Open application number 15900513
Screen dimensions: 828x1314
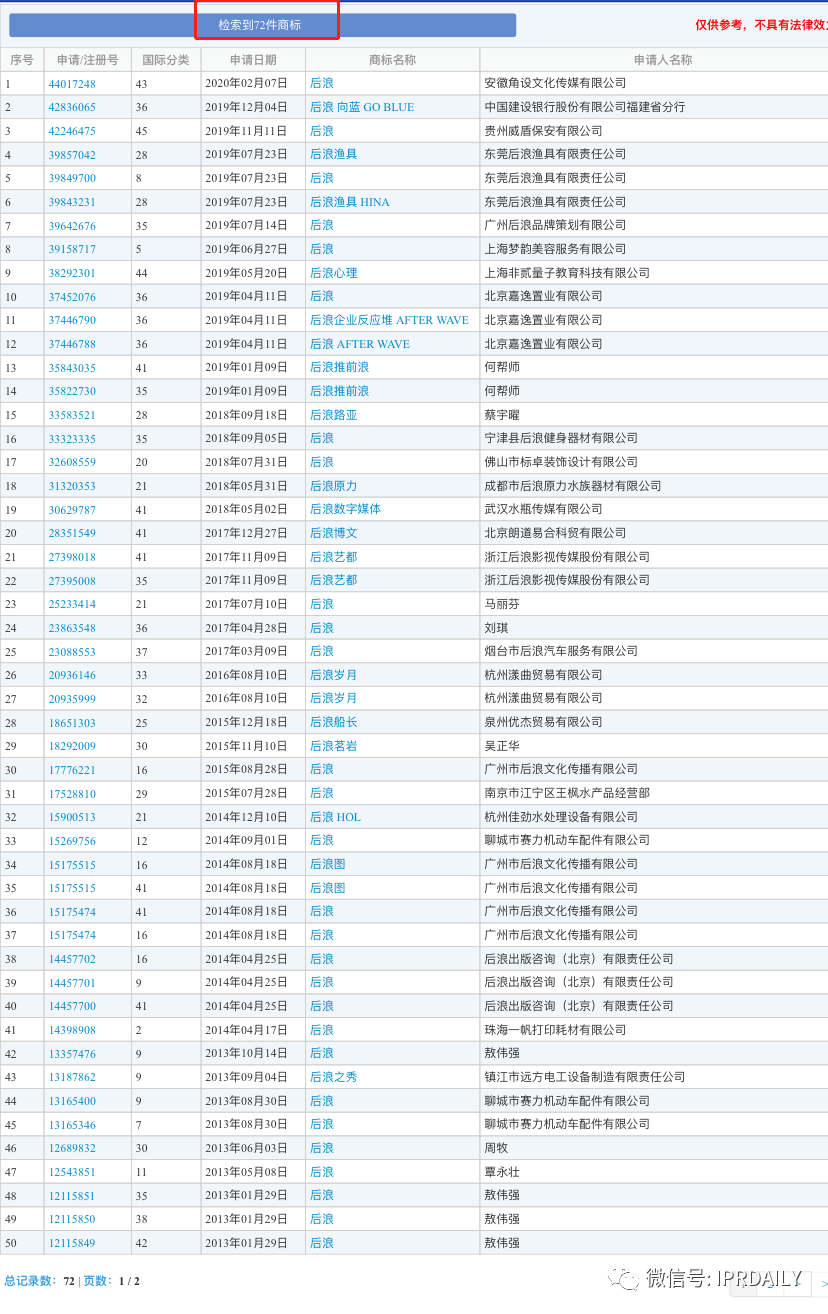(x=72, y=817)
